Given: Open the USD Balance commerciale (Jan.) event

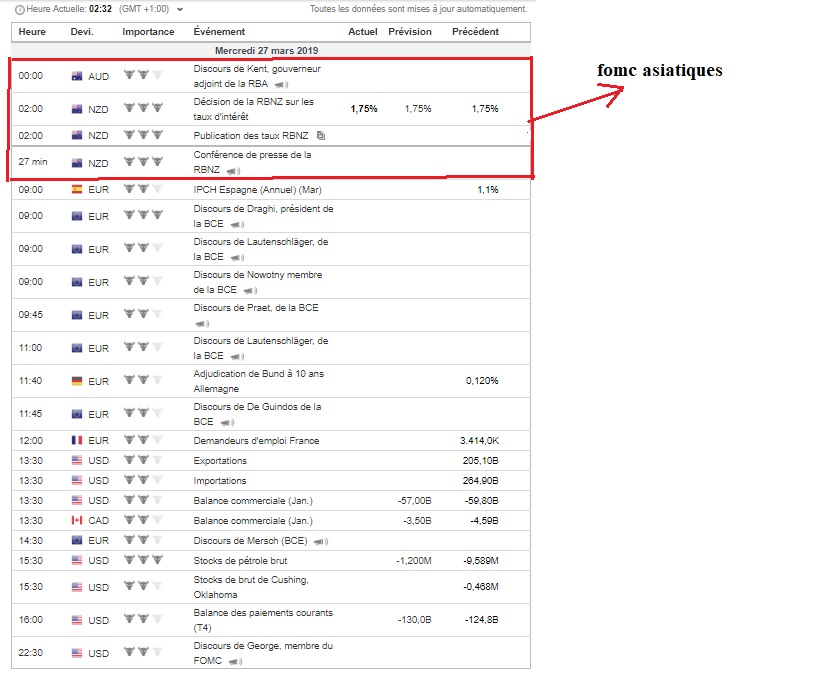Looking at the screenshot, I should point(253,501).
